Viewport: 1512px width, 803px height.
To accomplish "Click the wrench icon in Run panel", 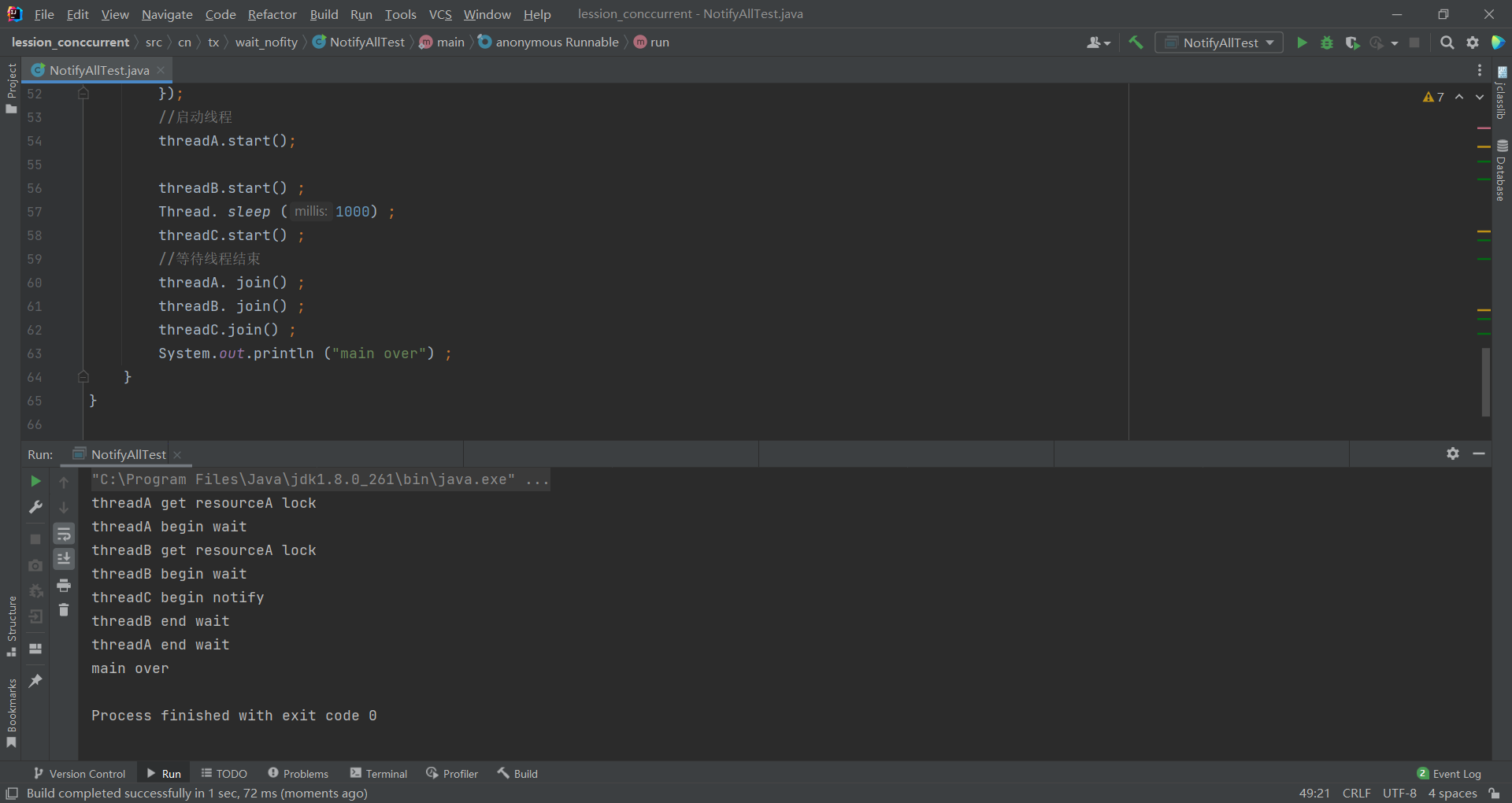I will pyautogui.click(x=35, y=507).
